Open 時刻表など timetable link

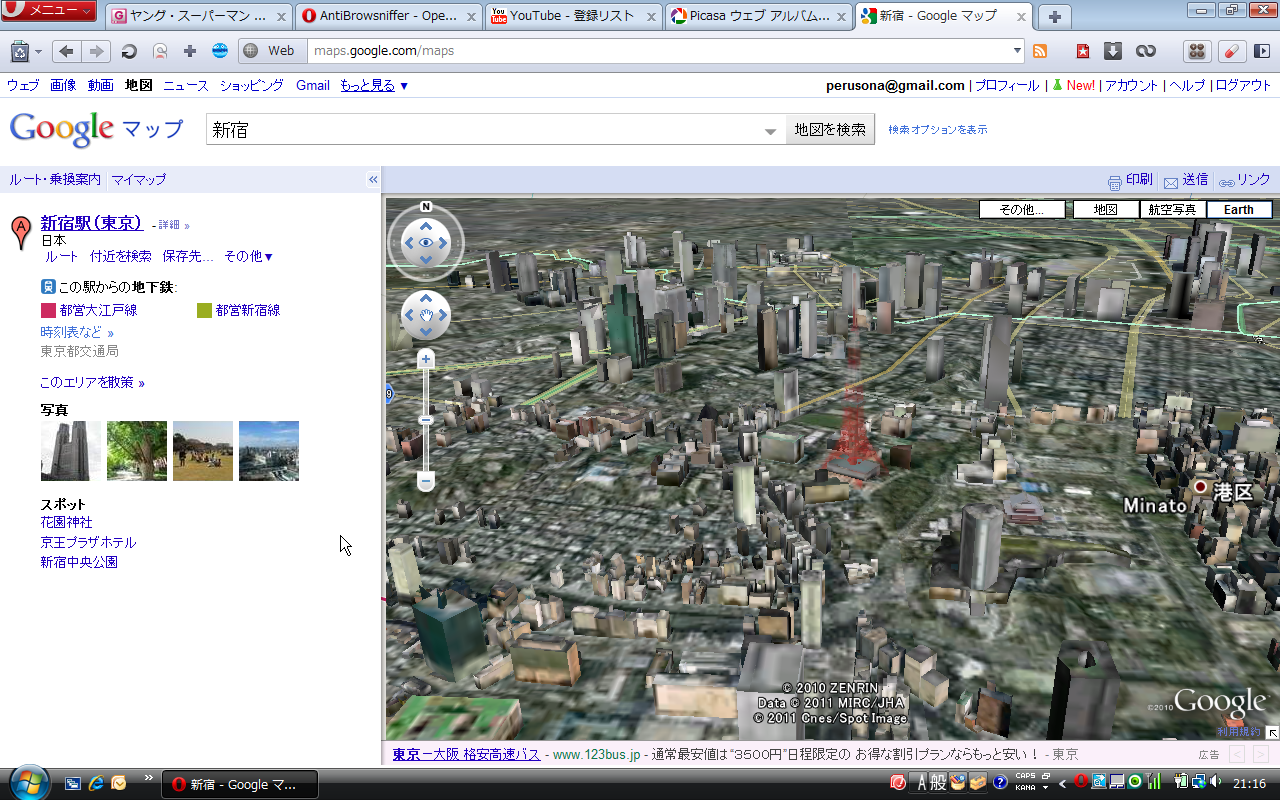(77, 332)
